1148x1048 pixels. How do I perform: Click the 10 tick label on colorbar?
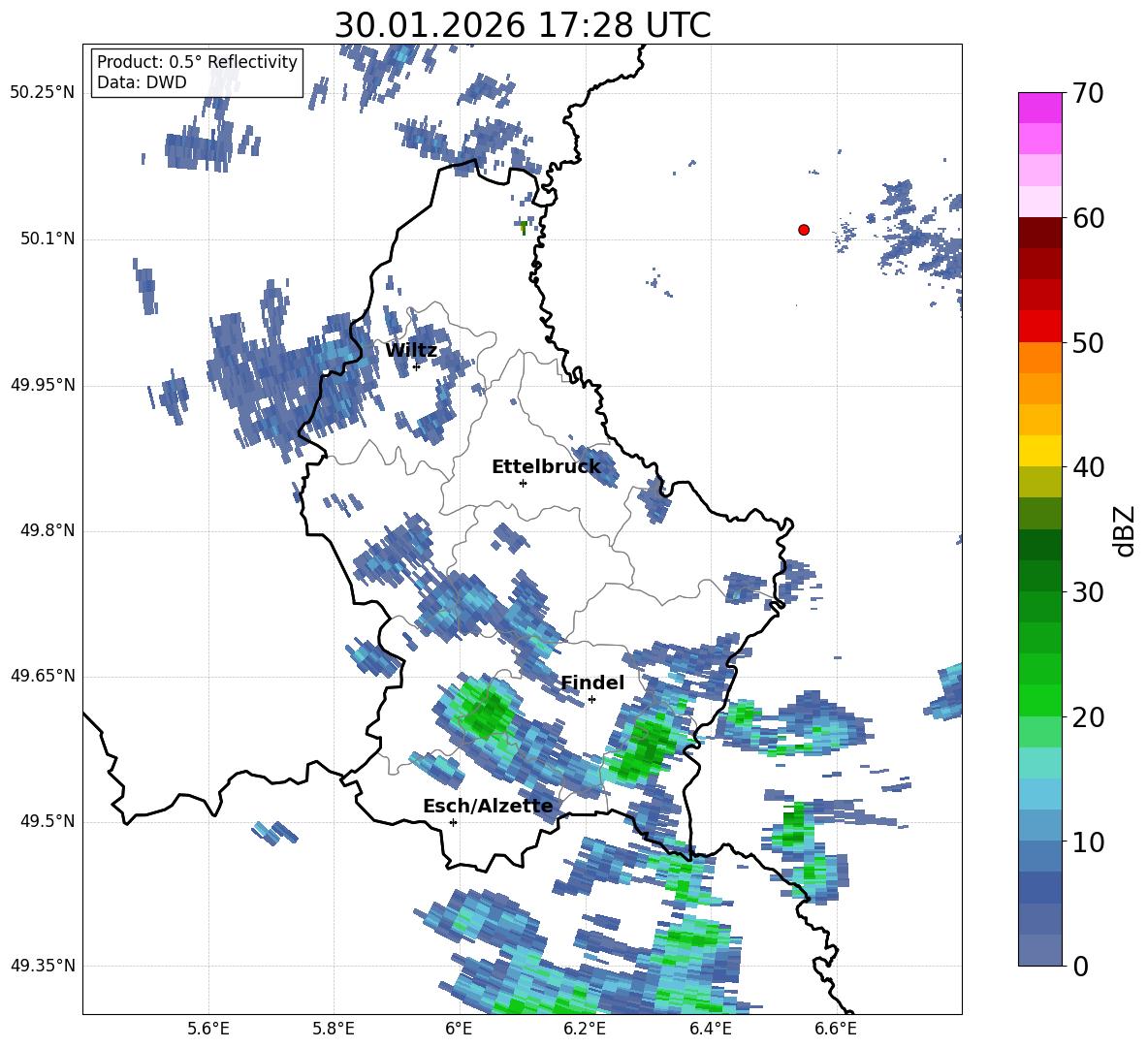pos(1088,842)
